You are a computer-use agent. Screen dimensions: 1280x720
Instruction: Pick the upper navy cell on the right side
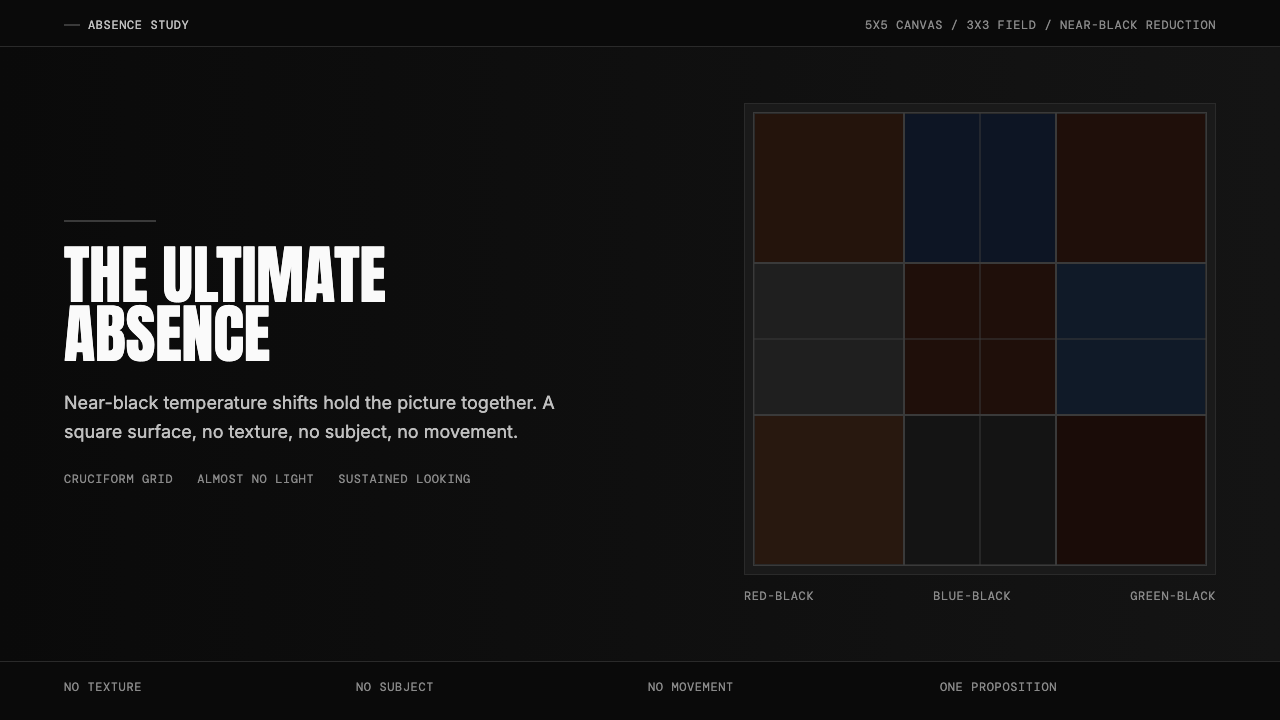coord(1131,301)
